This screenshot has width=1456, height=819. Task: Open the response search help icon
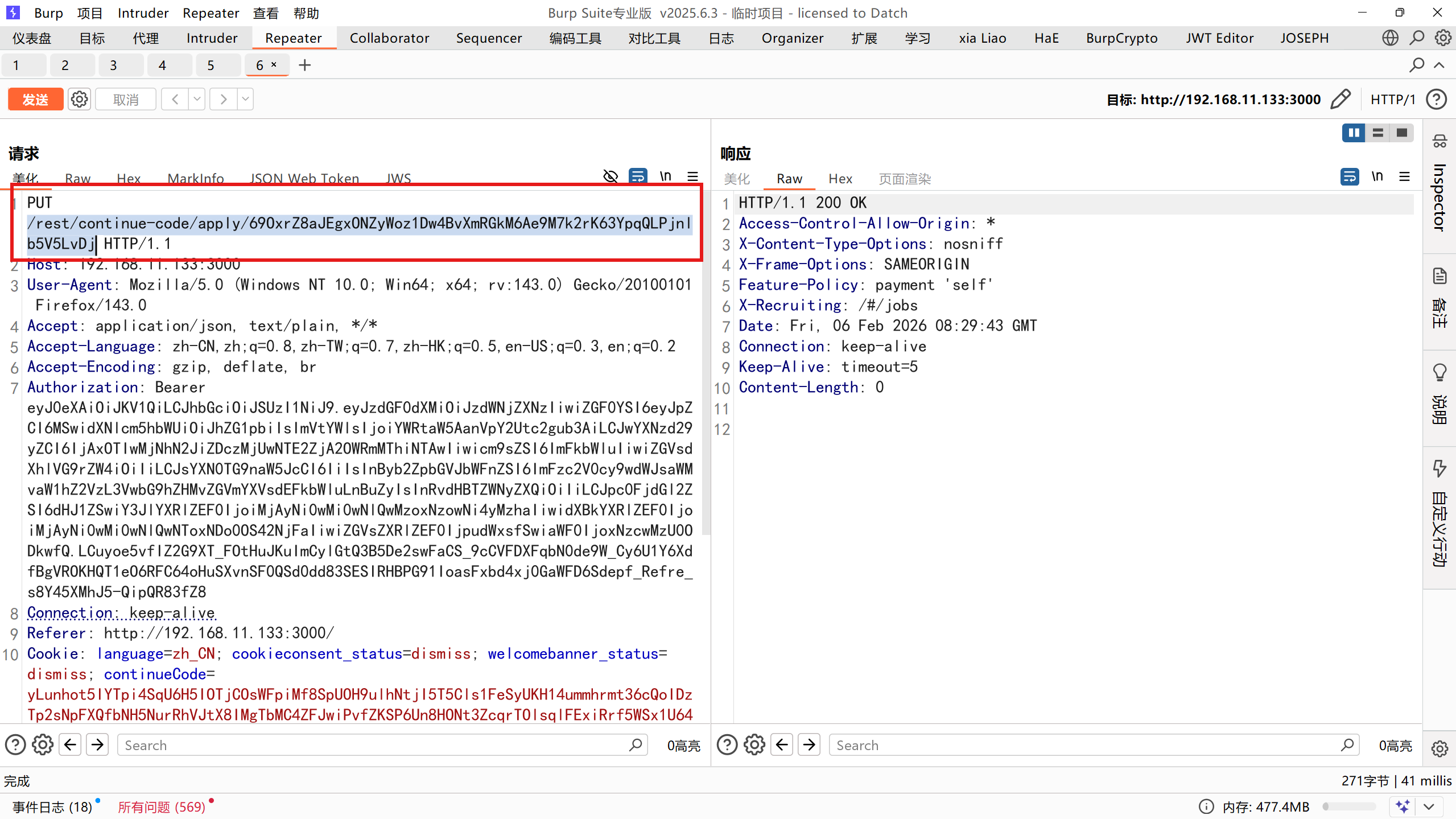[x=727, y=745]
